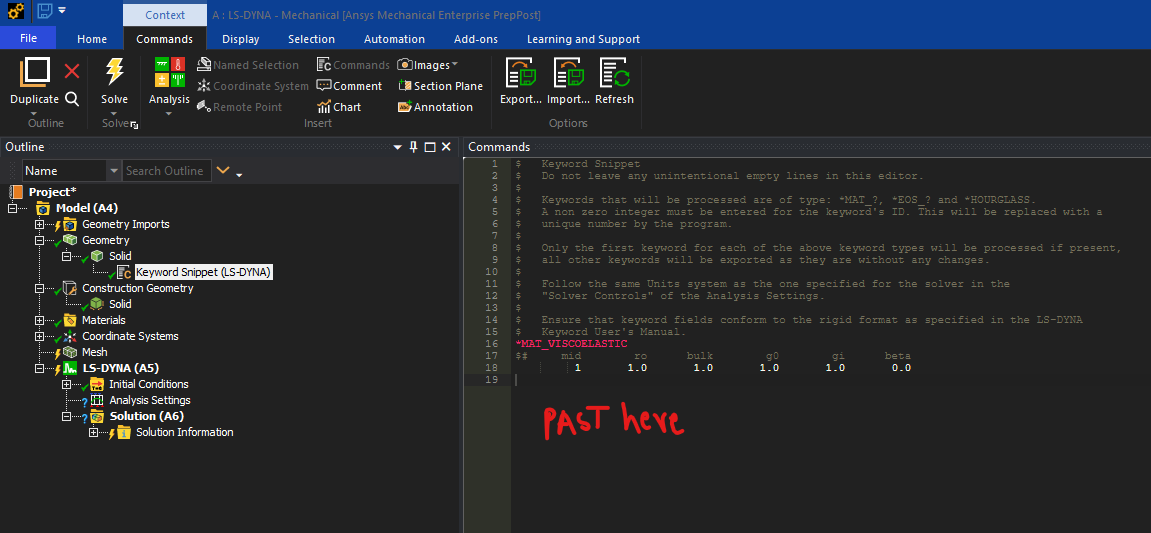
Task: Click the Remote Point ribbon item
Action: pos(239,106)
